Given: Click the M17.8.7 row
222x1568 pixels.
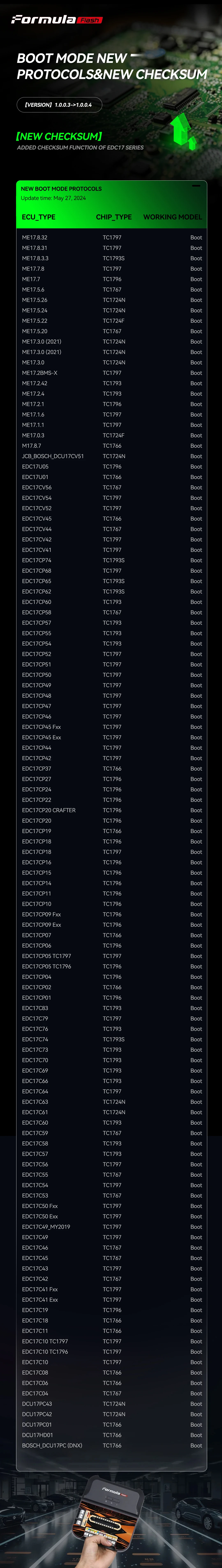Looking at the screenshot, I should pyautogui.click(x=32, y=446).
